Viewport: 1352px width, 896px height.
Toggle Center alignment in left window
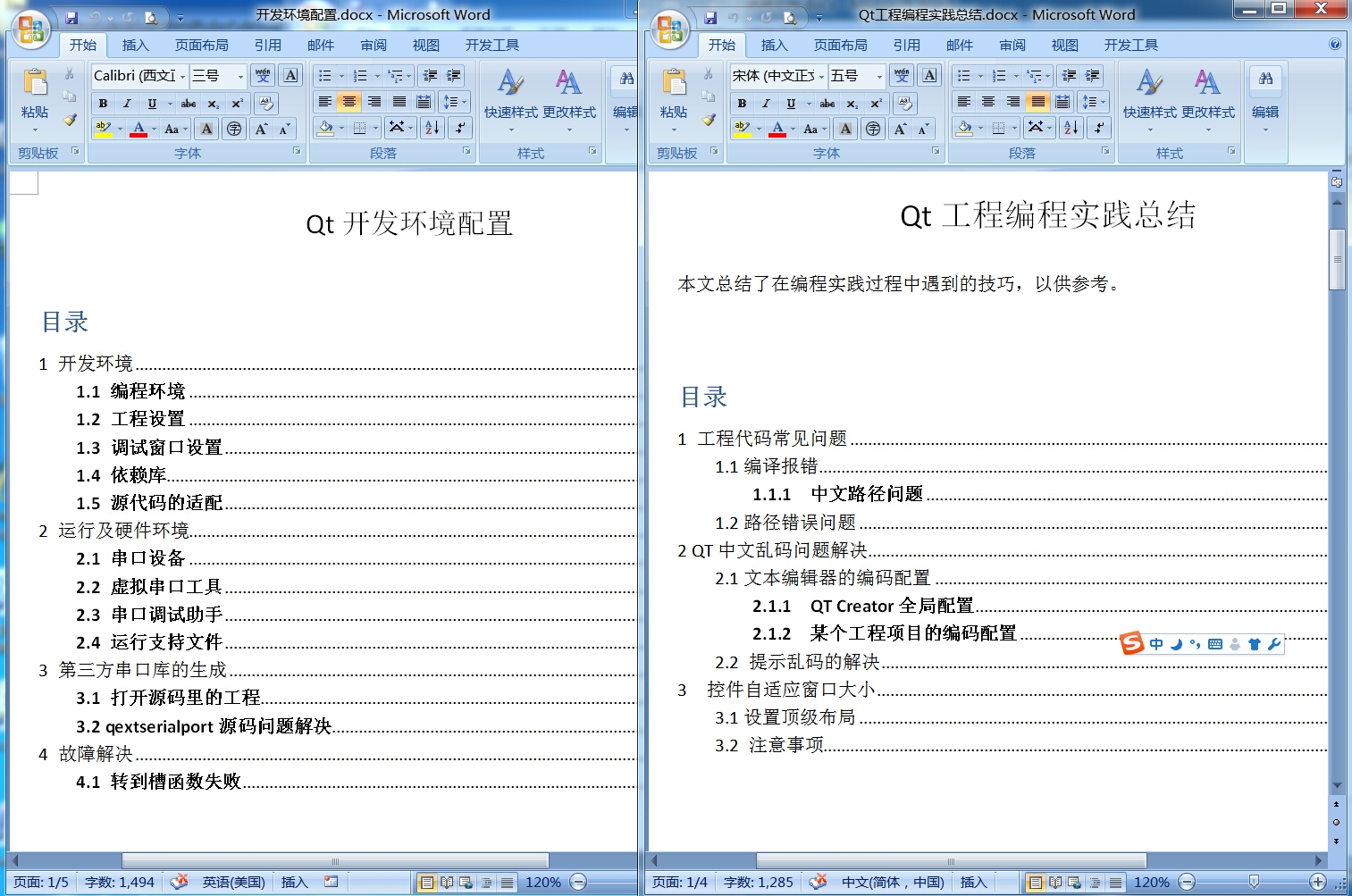click(x=349, y=102)
